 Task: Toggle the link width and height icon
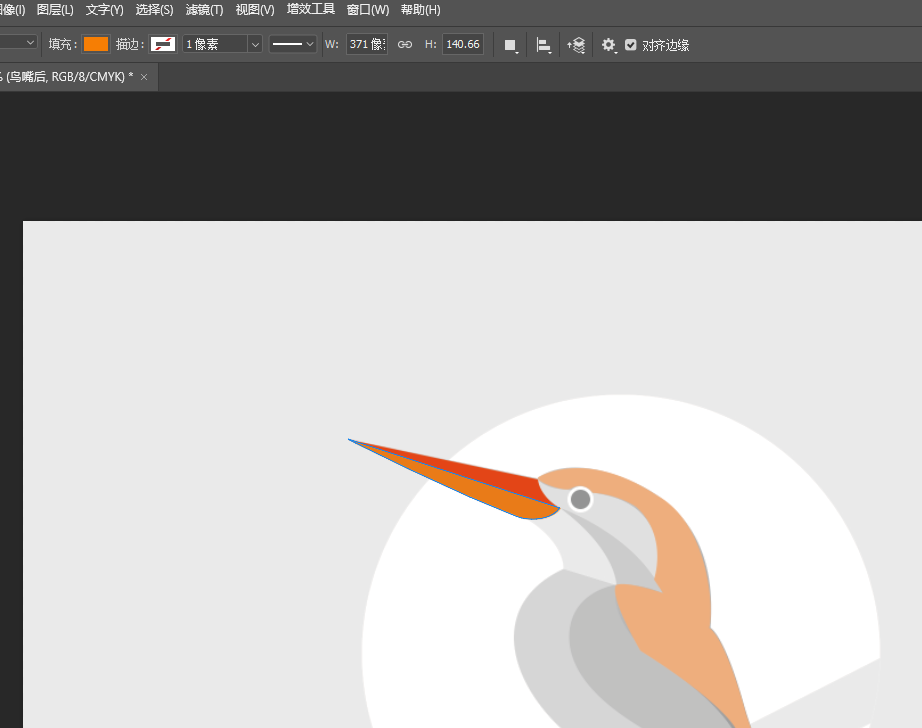coord(405,44)
